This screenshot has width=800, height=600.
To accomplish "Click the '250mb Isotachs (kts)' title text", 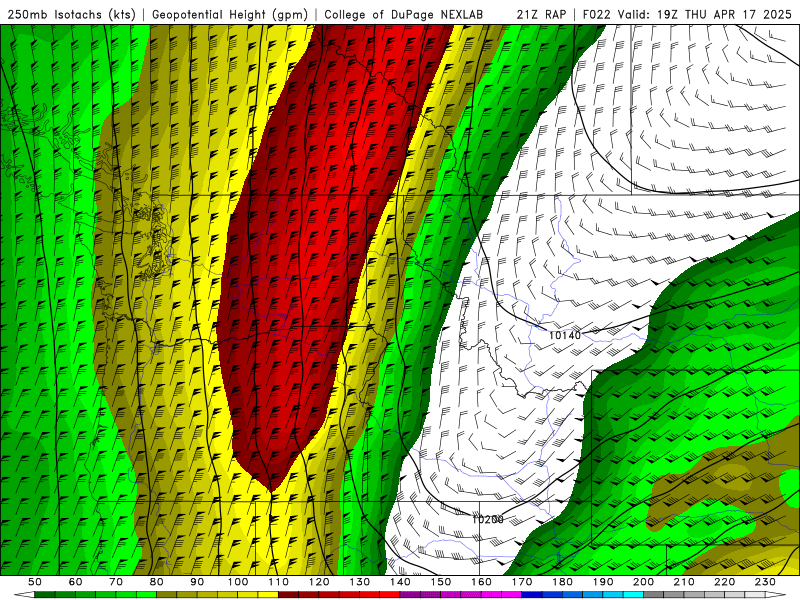I will click(71, 15).
